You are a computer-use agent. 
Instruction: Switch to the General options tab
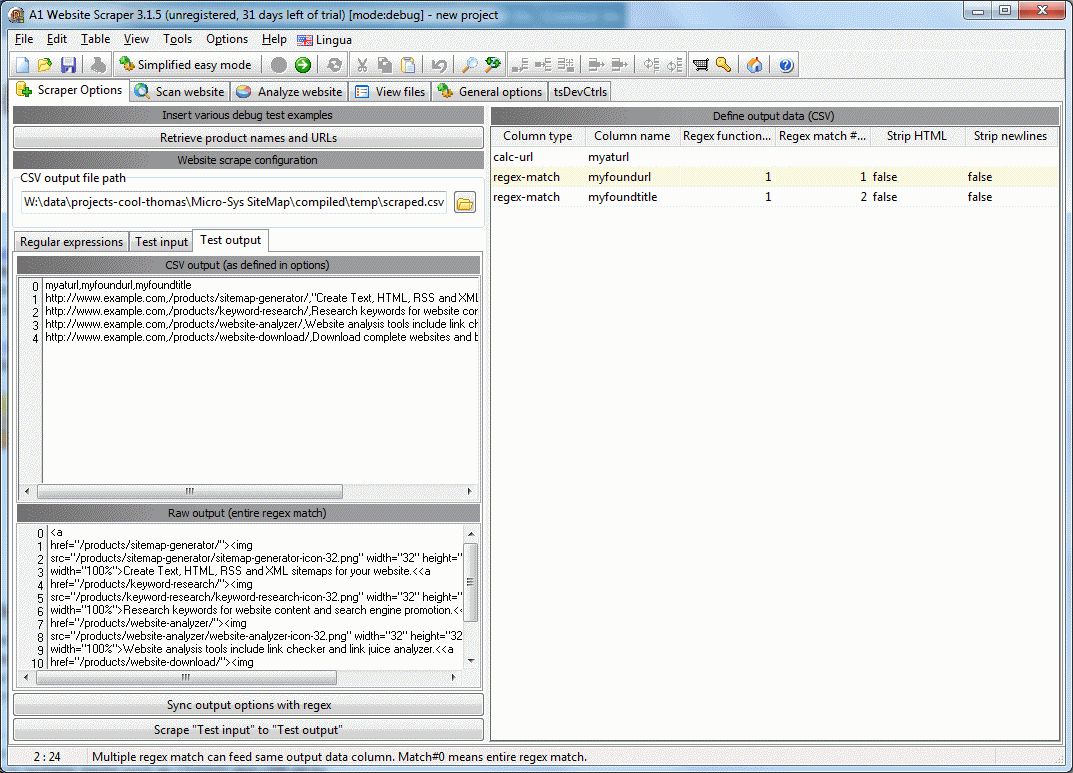(490, 92)
